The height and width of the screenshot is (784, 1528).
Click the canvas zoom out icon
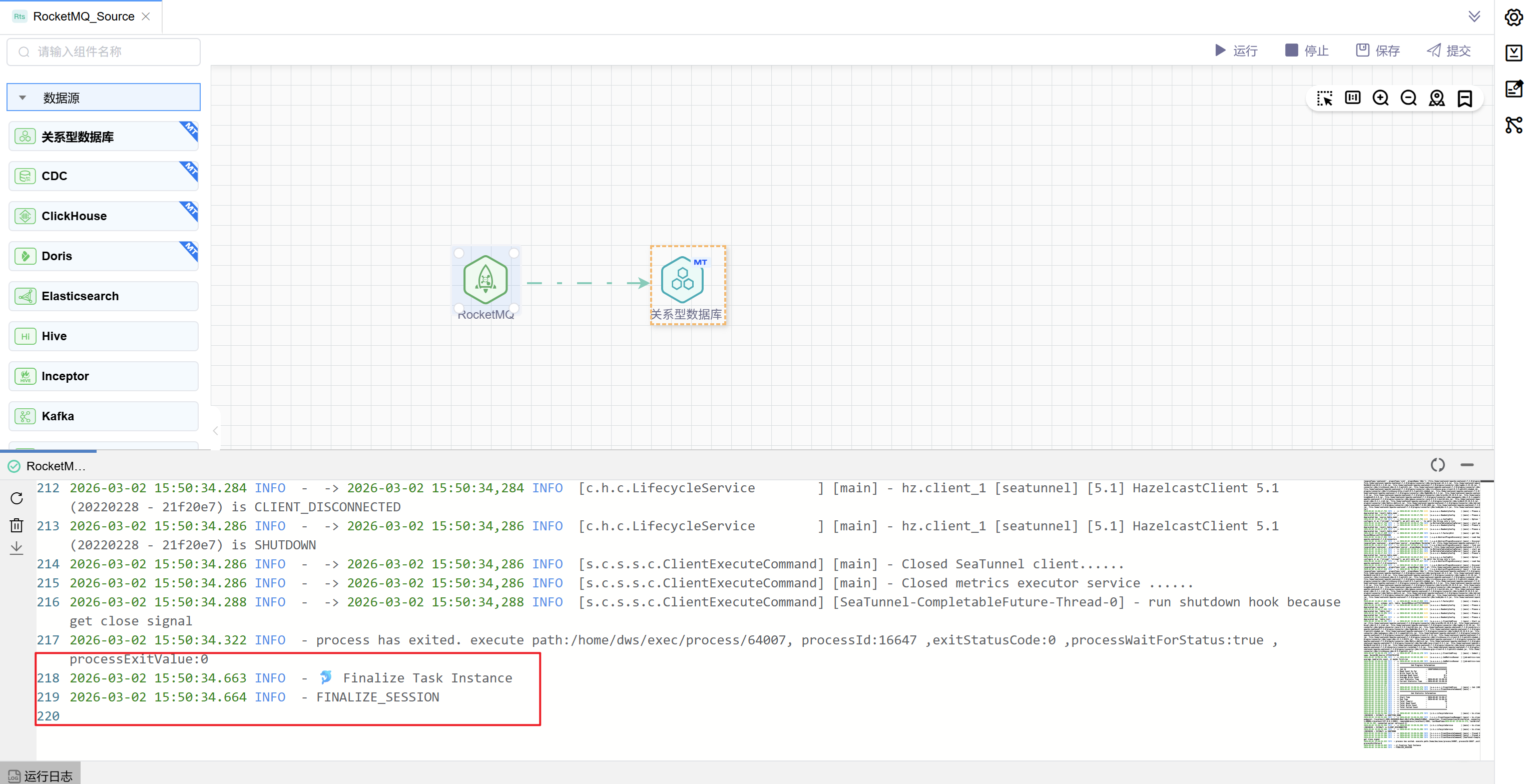(1408, 98)
